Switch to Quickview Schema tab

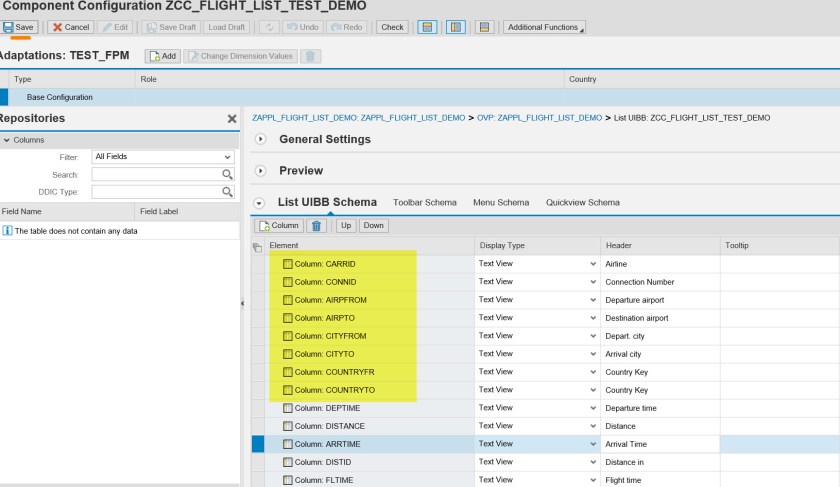[x=583, y=203]
